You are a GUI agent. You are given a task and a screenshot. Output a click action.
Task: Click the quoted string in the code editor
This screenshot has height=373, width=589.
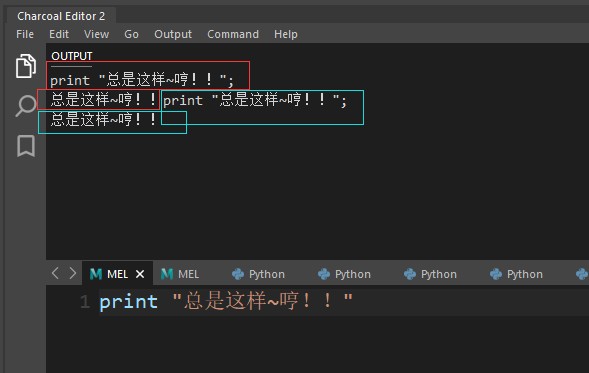tap(263, 301)
